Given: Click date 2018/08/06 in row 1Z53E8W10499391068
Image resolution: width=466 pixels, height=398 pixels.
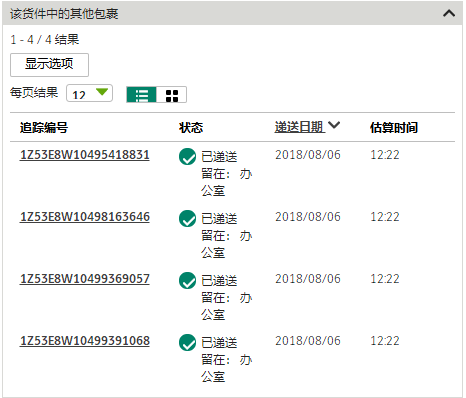Looking at the screenshot, I should 308,341.
